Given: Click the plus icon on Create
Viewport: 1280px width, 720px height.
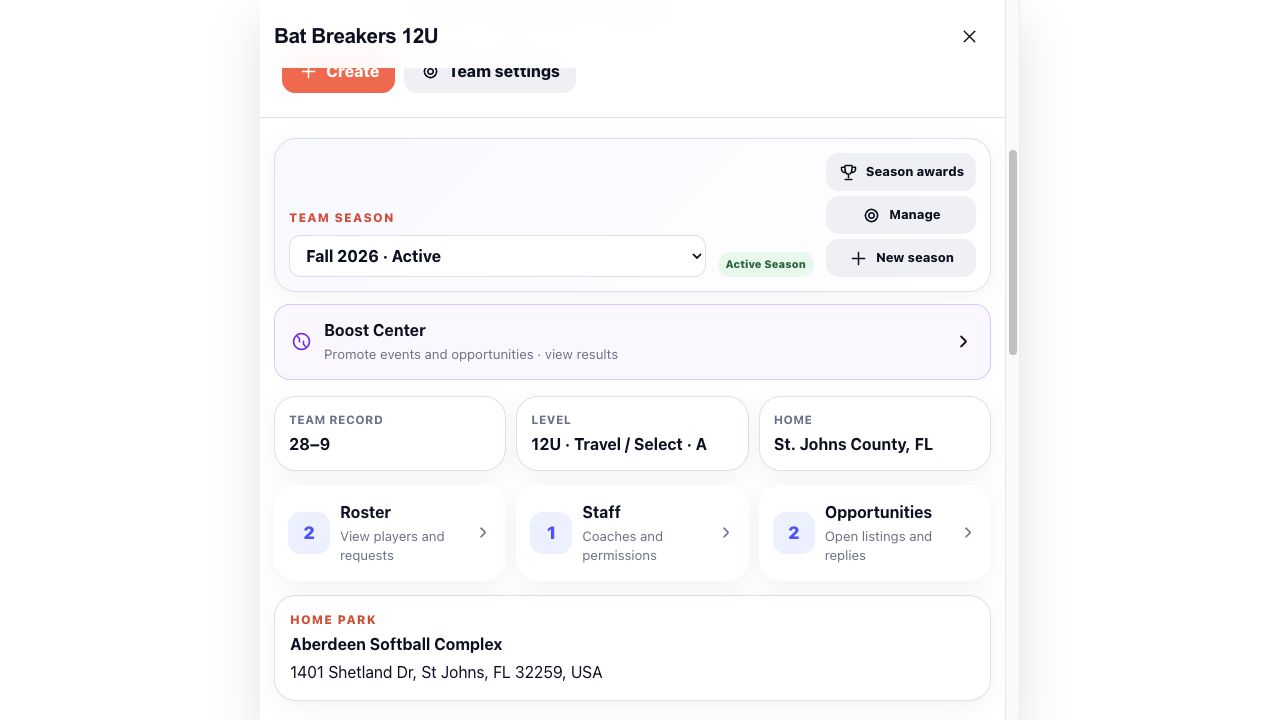Looking at the screenshot, I should click(x=308, y=72).
